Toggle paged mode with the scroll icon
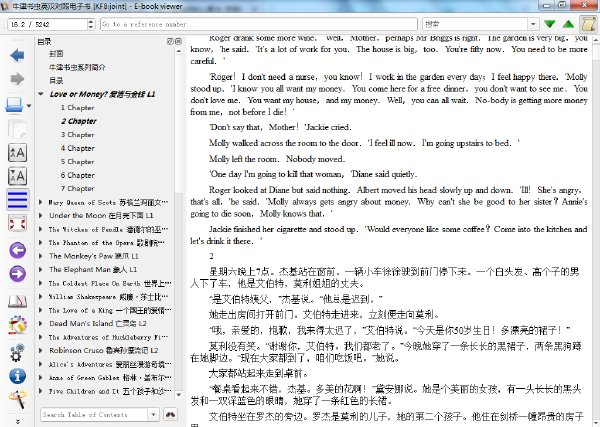The image size is (600, 427). (589, 24)
